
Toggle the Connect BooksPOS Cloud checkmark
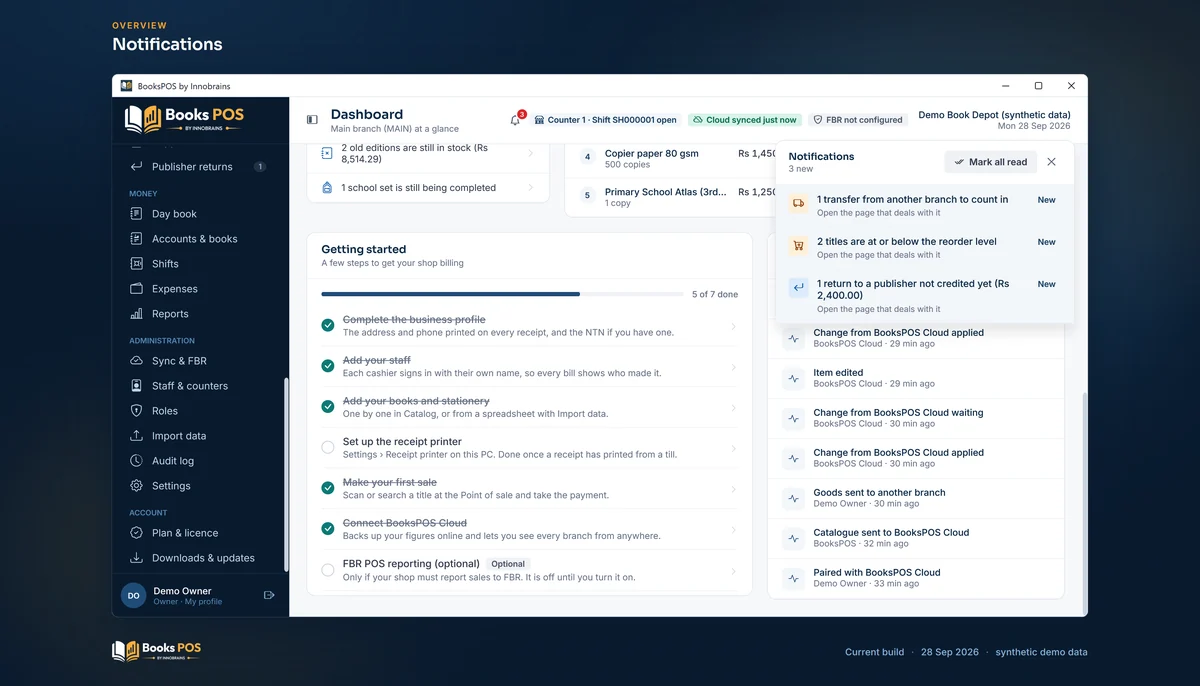pos(328,529)
